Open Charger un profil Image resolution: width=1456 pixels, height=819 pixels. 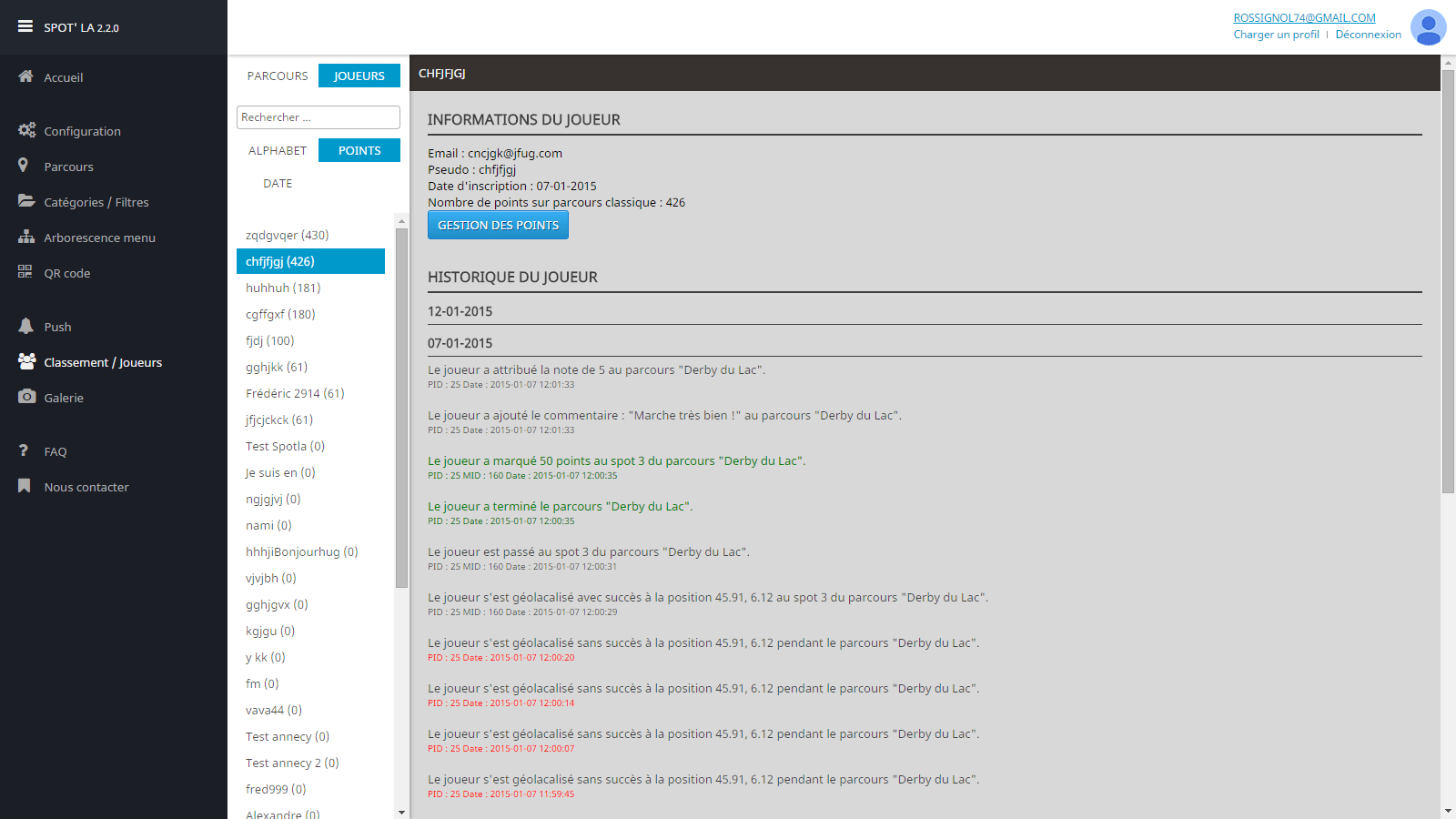pyautogui.click(x=1276, y=34)
